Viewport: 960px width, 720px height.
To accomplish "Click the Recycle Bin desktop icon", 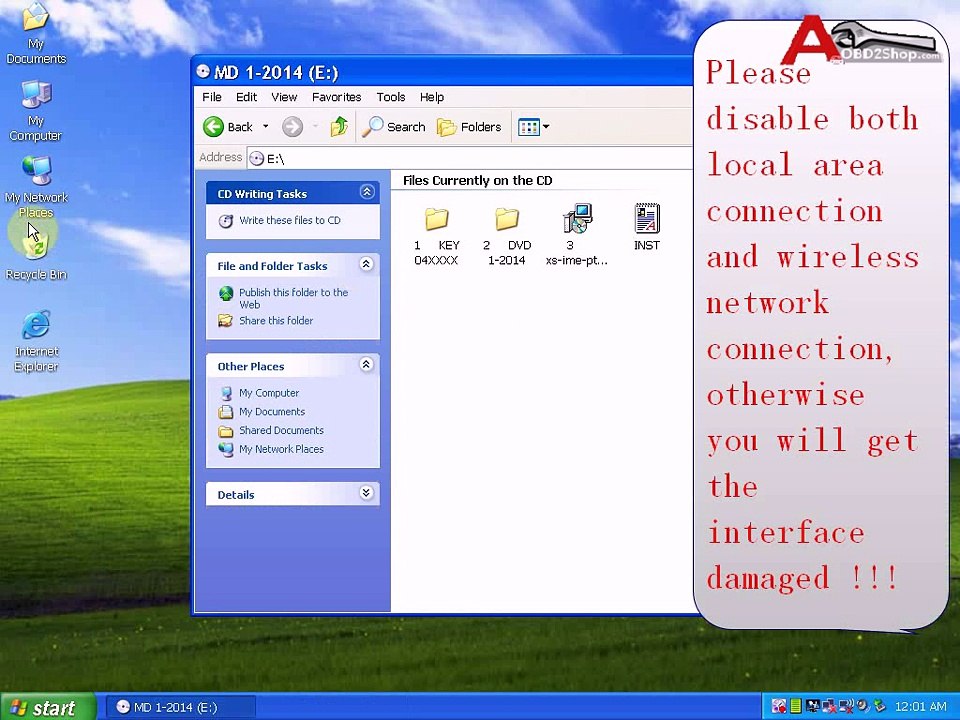I will coord(36,257).
